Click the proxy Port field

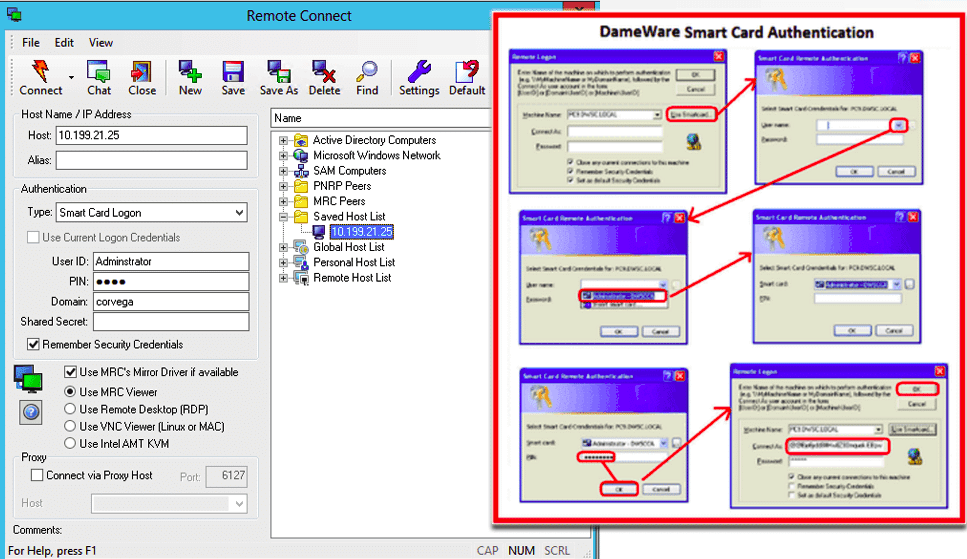point(226,476)
